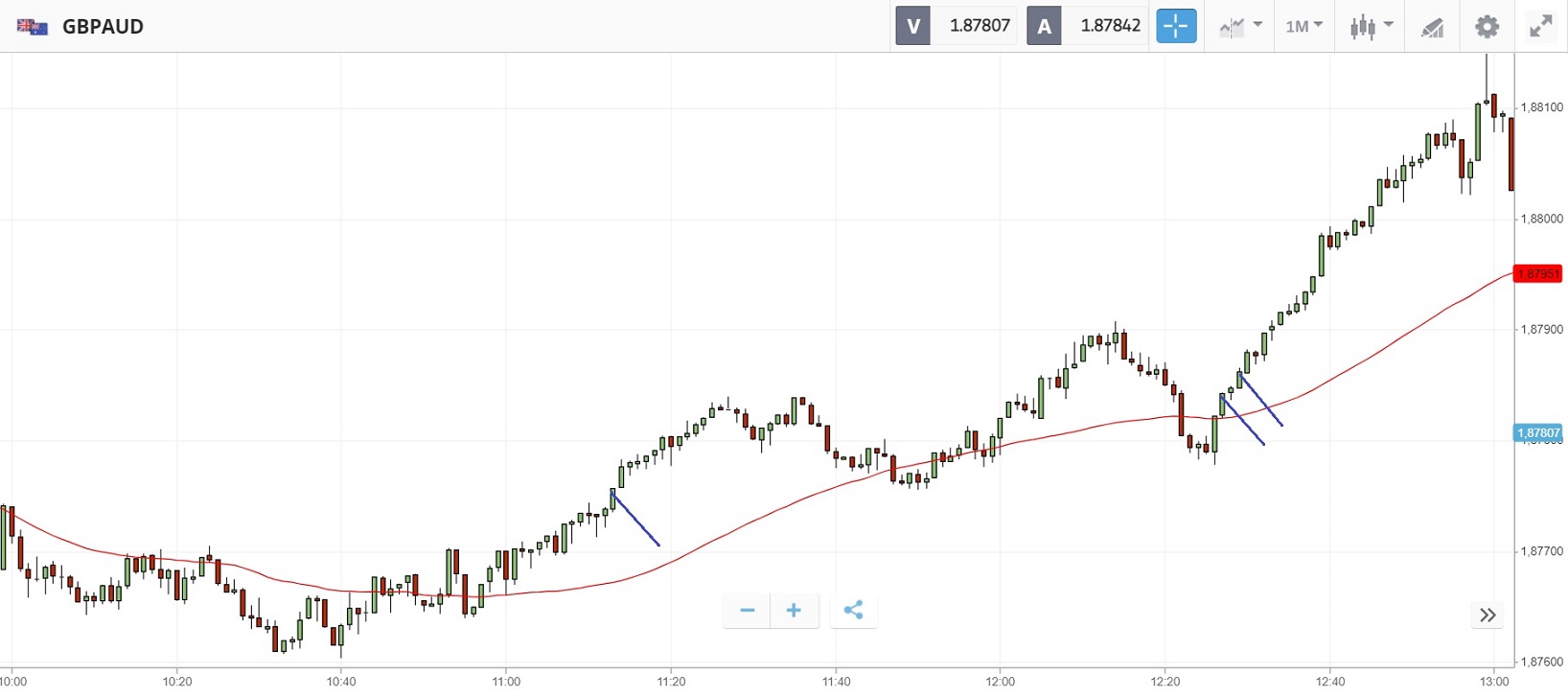Image resolution: width=1568 pixels, height=697 pixels.
Task: Zoom out with the minus button
Action: coord(748,611)
